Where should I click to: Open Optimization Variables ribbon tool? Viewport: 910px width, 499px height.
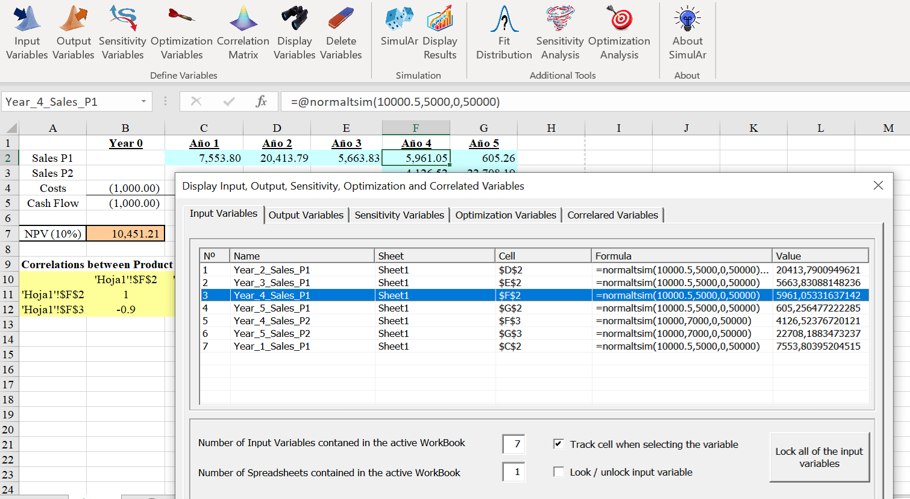[x=182, y=33]
